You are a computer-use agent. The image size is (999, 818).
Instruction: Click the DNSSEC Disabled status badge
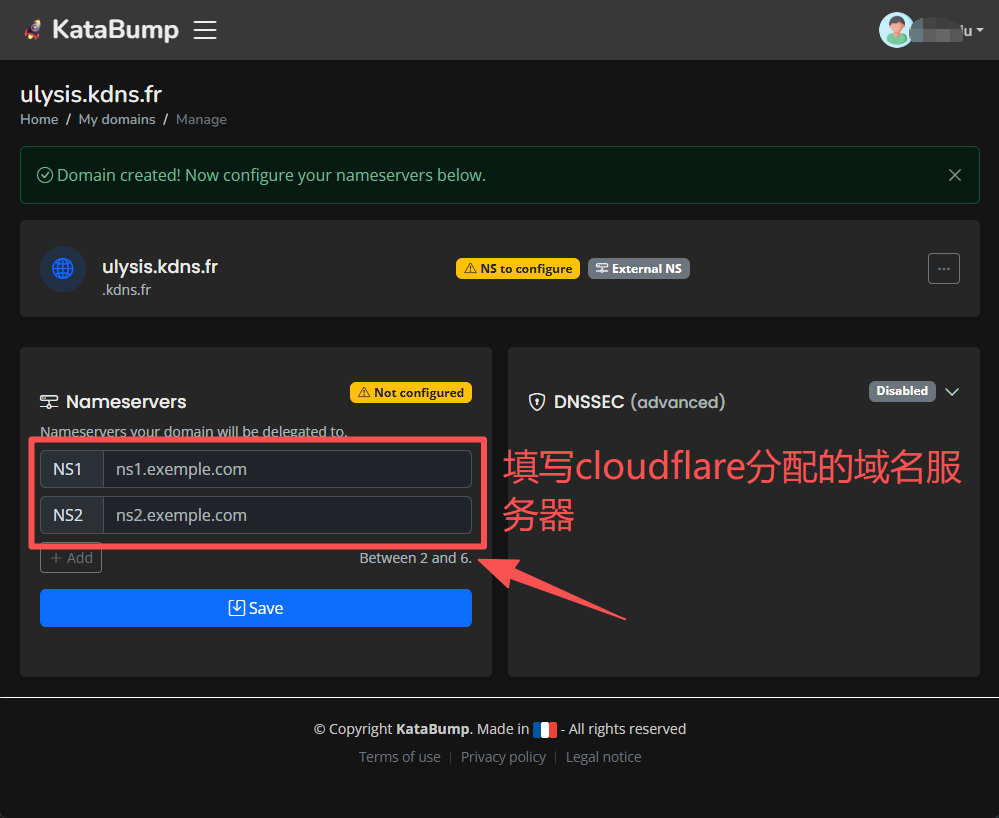click(x=902, y=391)
